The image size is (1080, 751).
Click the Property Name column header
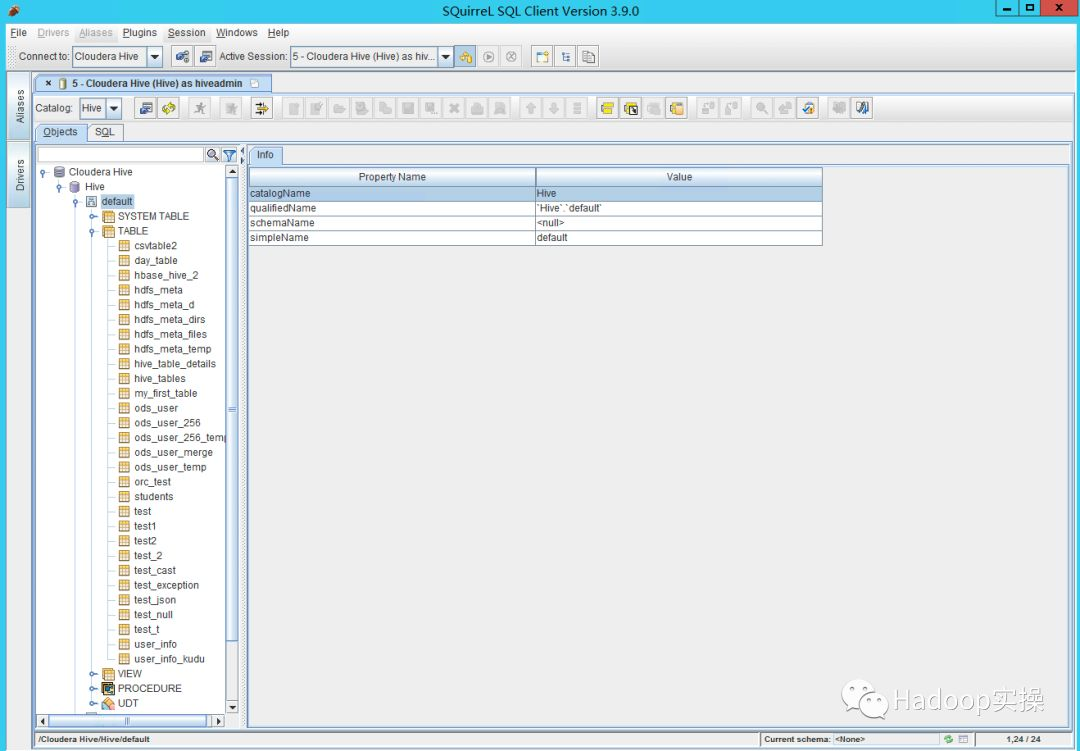[x=392, y=177]
